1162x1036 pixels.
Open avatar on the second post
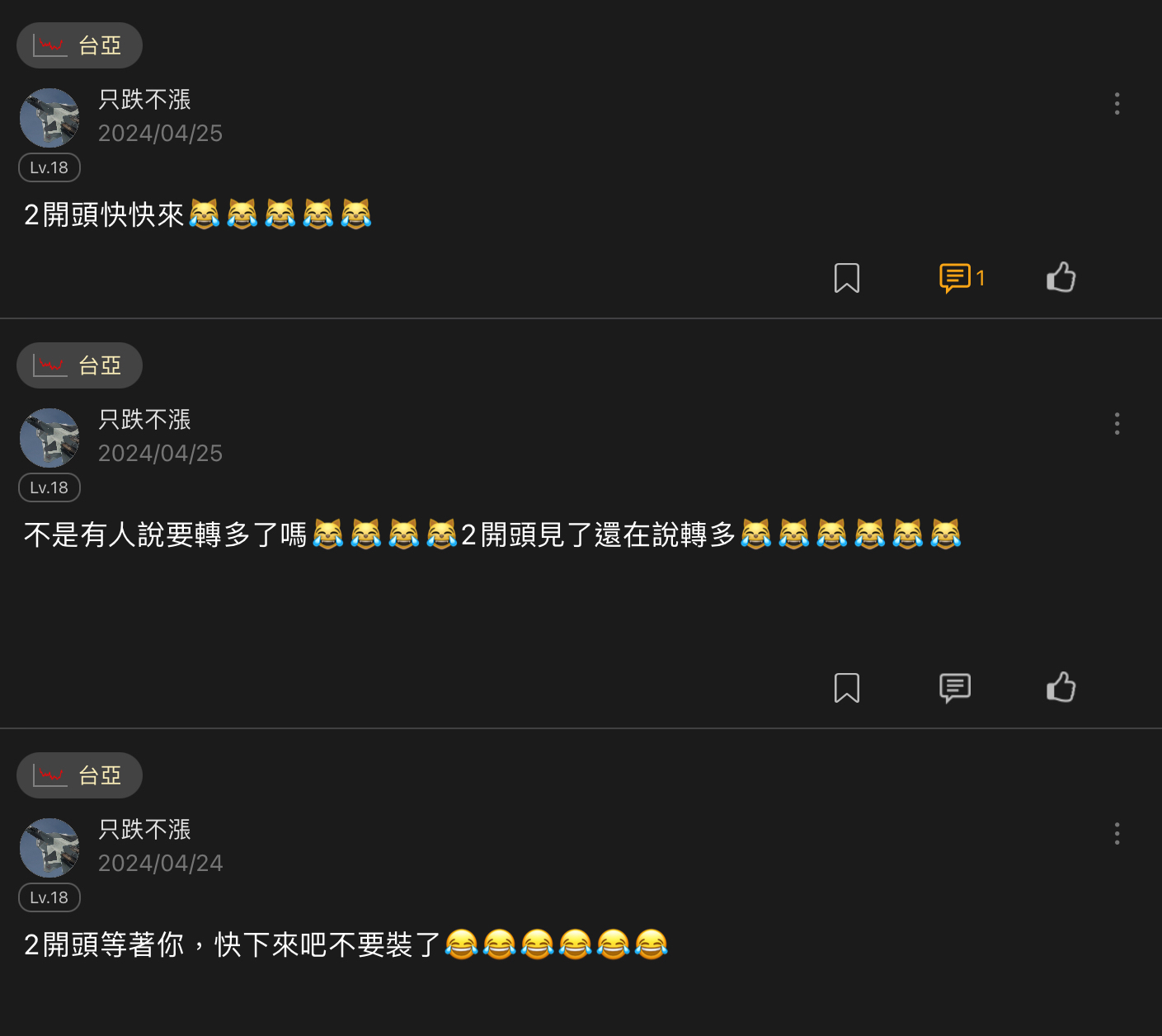[x=49, y=438]
